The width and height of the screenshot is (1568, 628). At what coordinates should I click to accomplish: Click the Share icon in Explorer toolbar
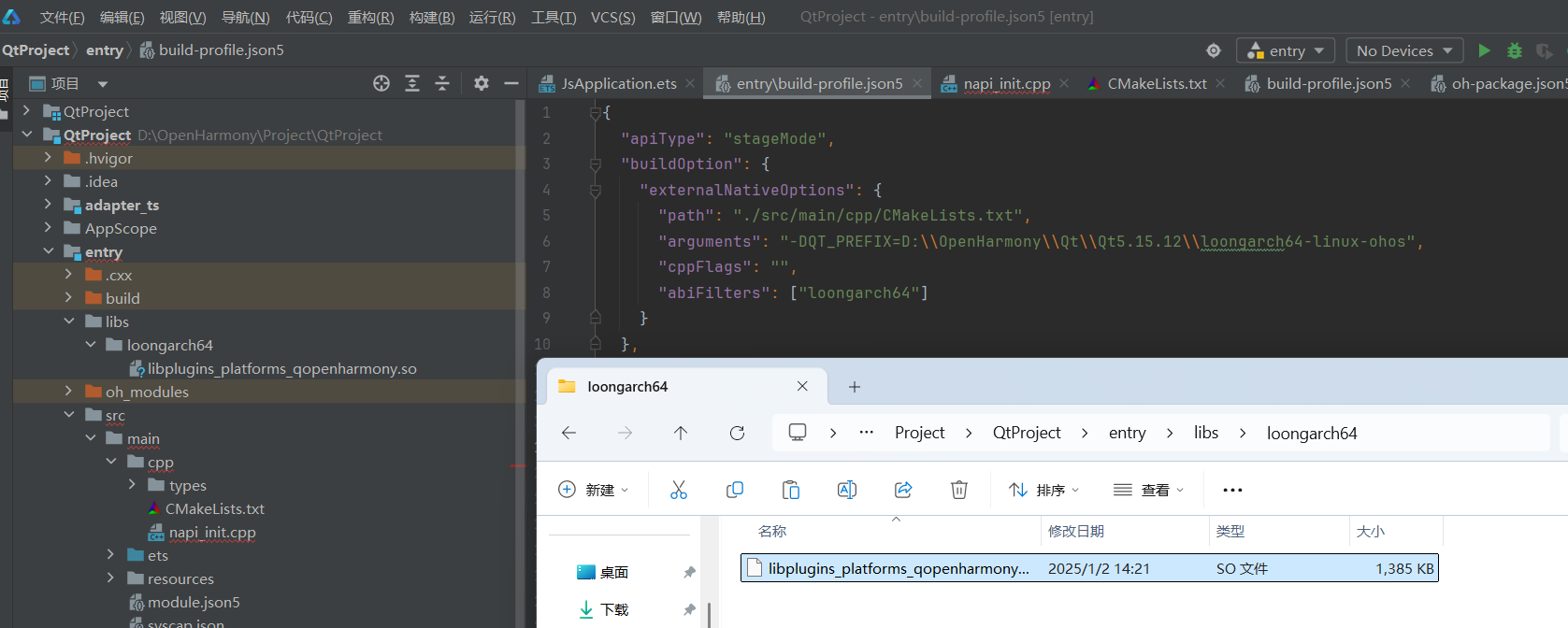tap(902, 490)
